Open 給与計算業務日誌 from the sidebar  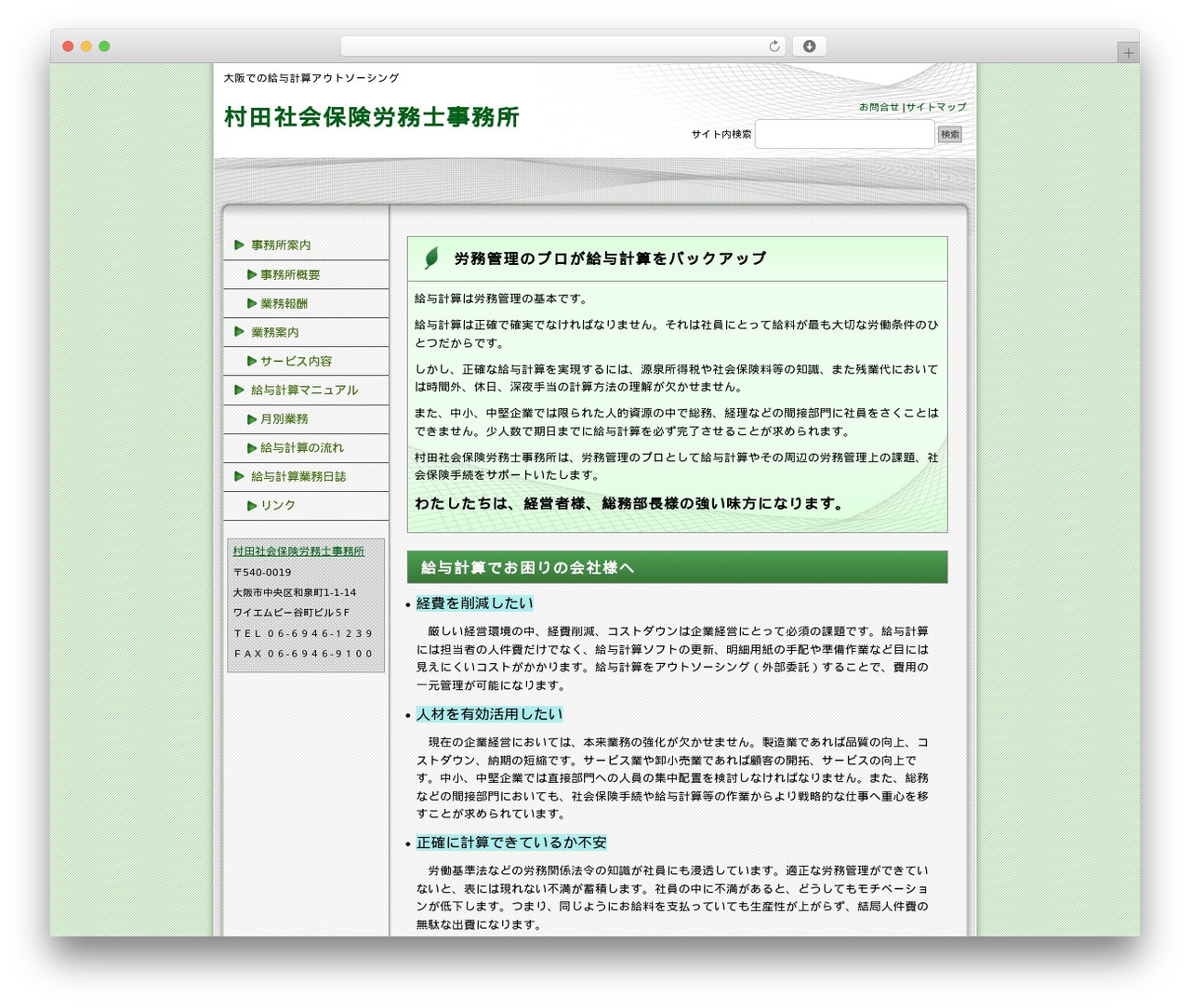tap(298, 477)
